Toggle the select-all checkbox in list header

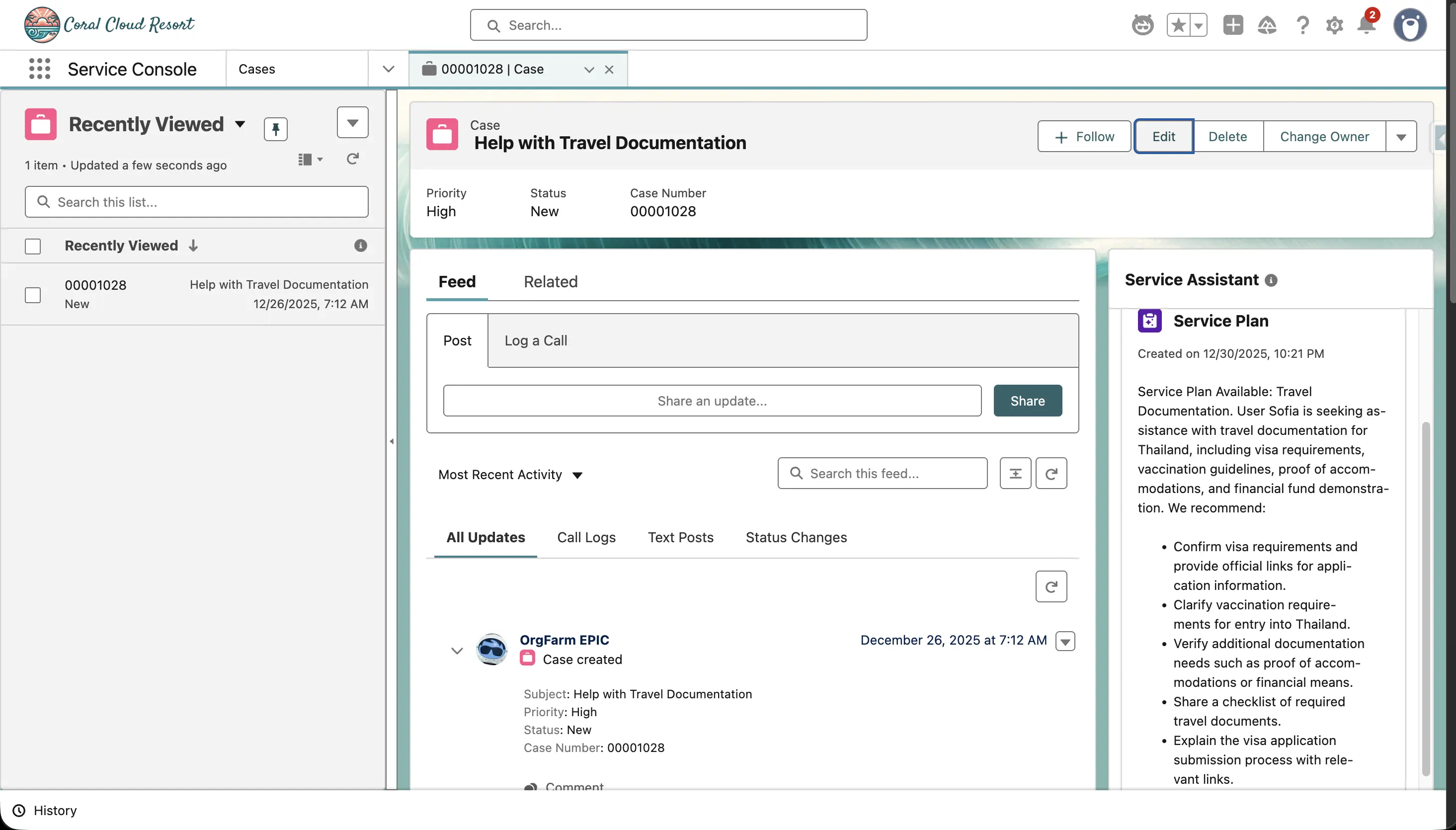(32, 246)
